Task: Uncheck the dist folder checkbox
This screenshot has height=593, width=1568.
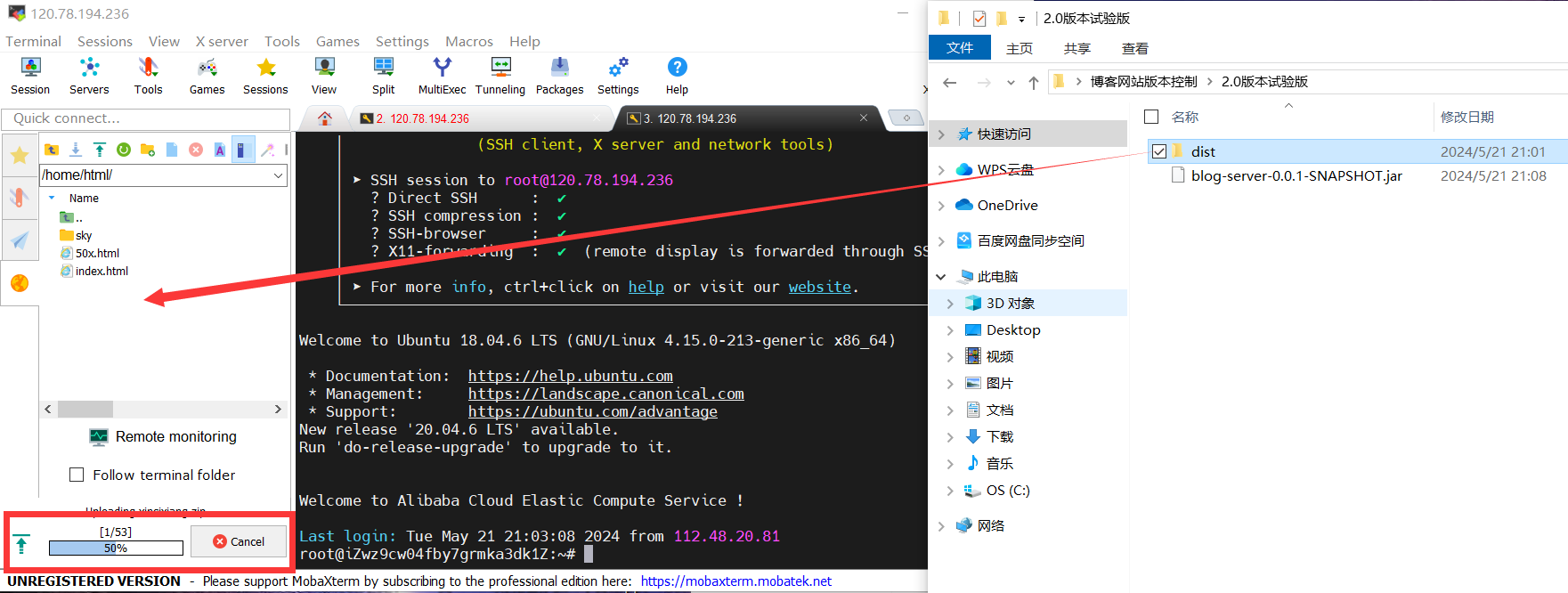Action: tap(1159, 151)
